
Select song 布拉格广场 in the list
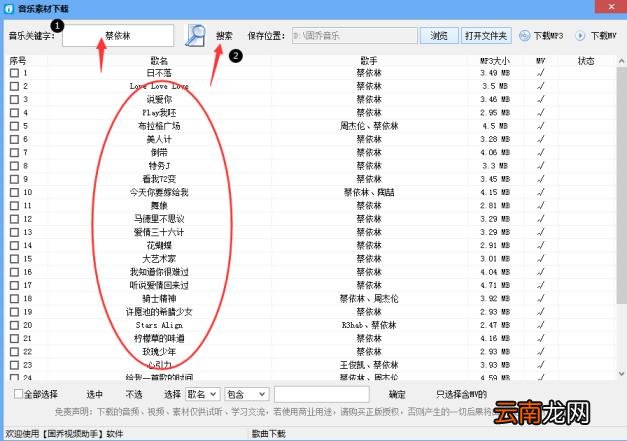click(x=159, y=126)
